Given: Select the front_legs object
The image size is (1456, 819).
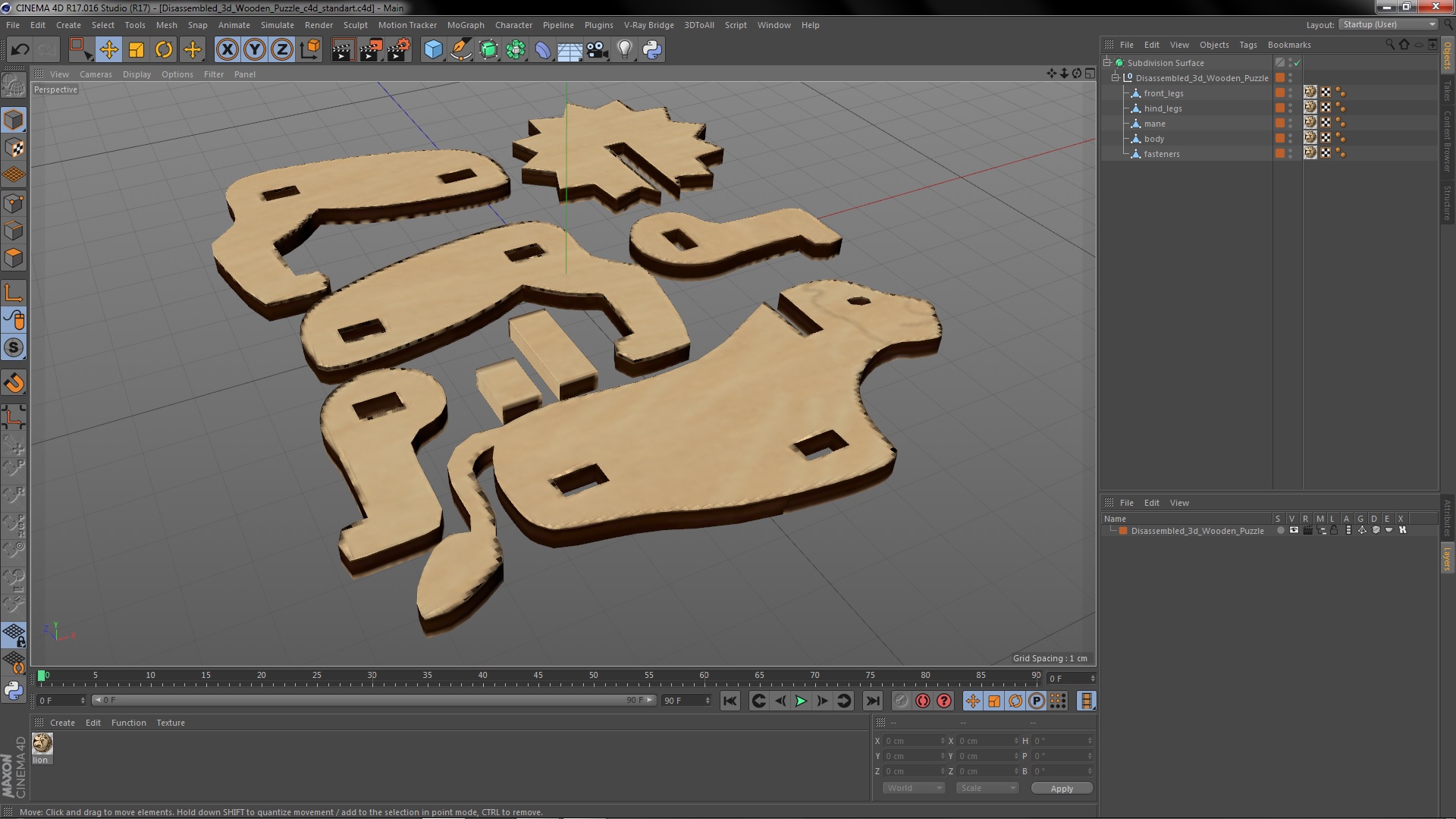Looking at the screenshot, I should point(1163,93).
